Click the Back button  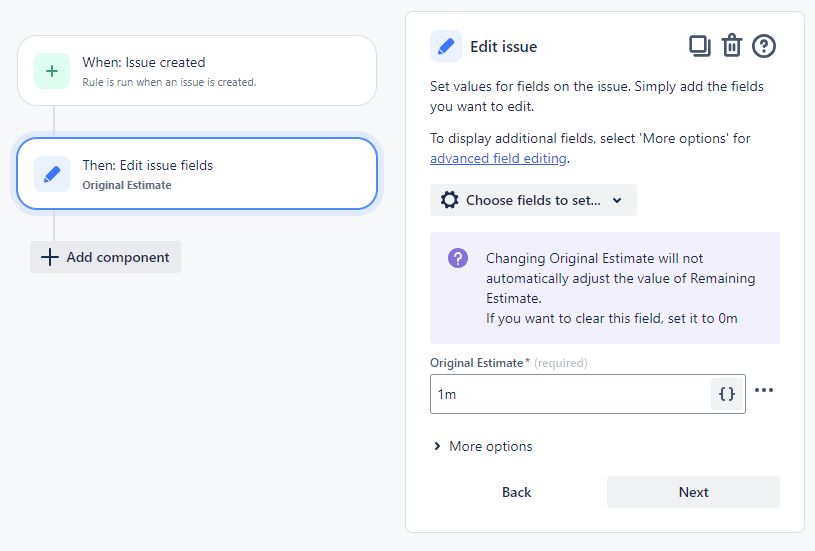click(x=517, y=492)
